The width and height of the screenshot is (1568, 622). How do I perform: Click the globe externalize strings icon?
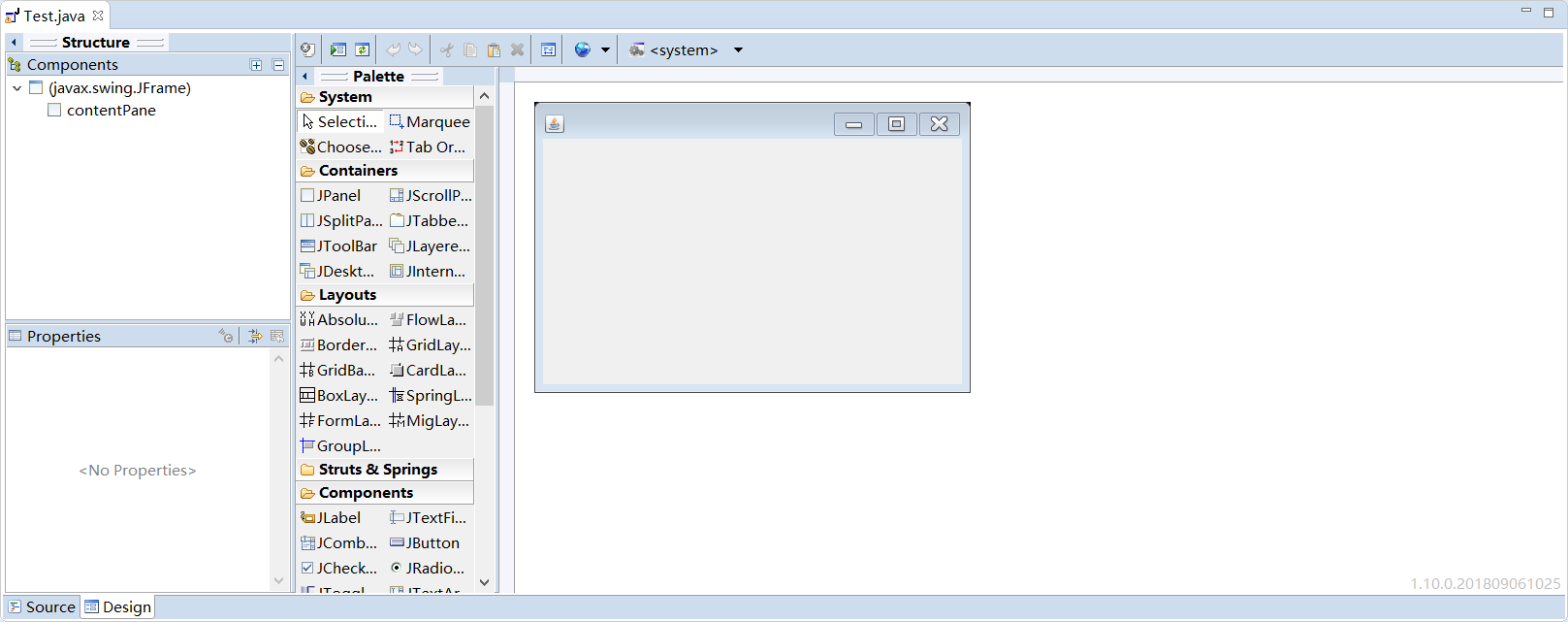pyautogui.click(x=582, y=49)
